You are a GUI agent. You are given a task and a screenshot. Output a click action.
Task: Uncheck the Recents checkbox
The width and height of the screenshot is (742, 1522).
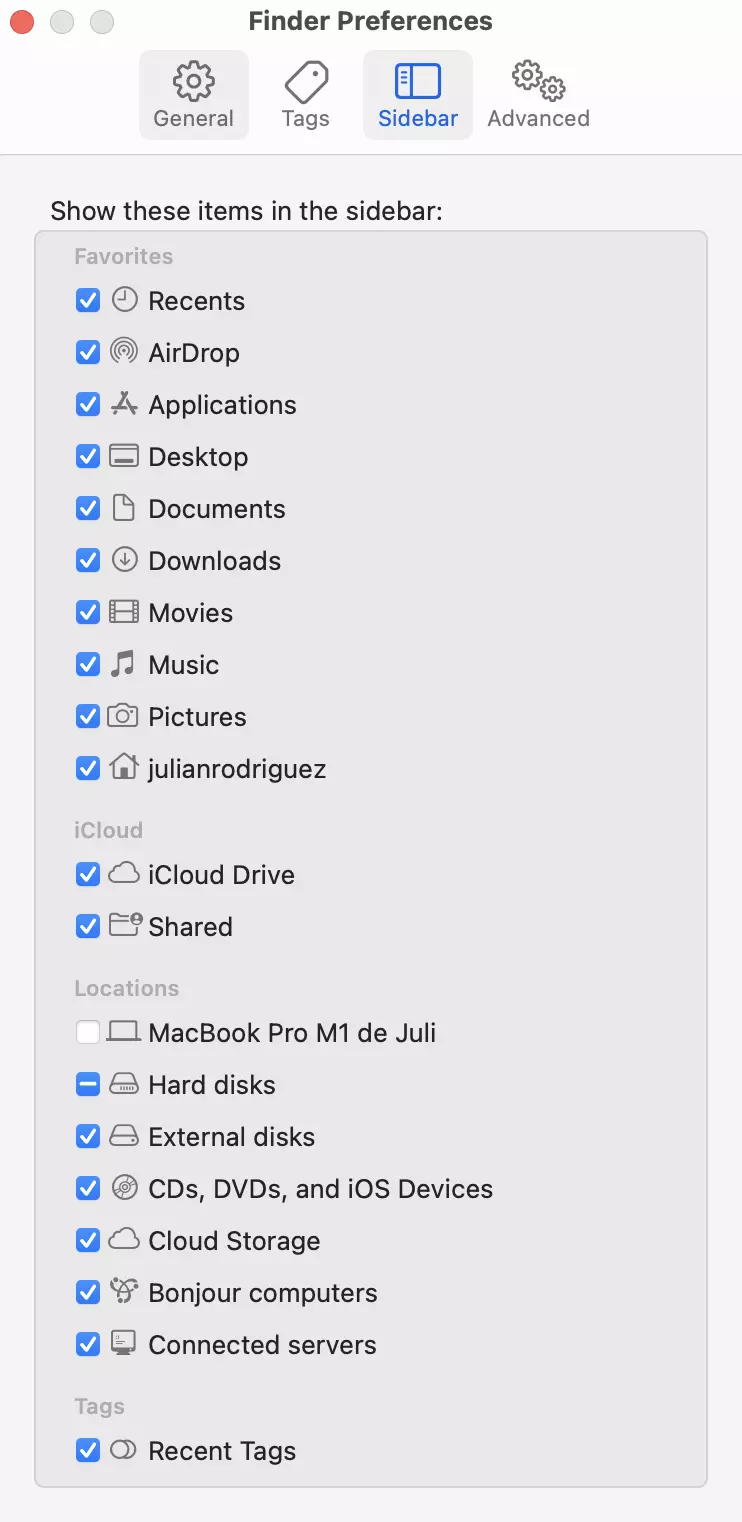pyautogui.click(x=88, y=301)
